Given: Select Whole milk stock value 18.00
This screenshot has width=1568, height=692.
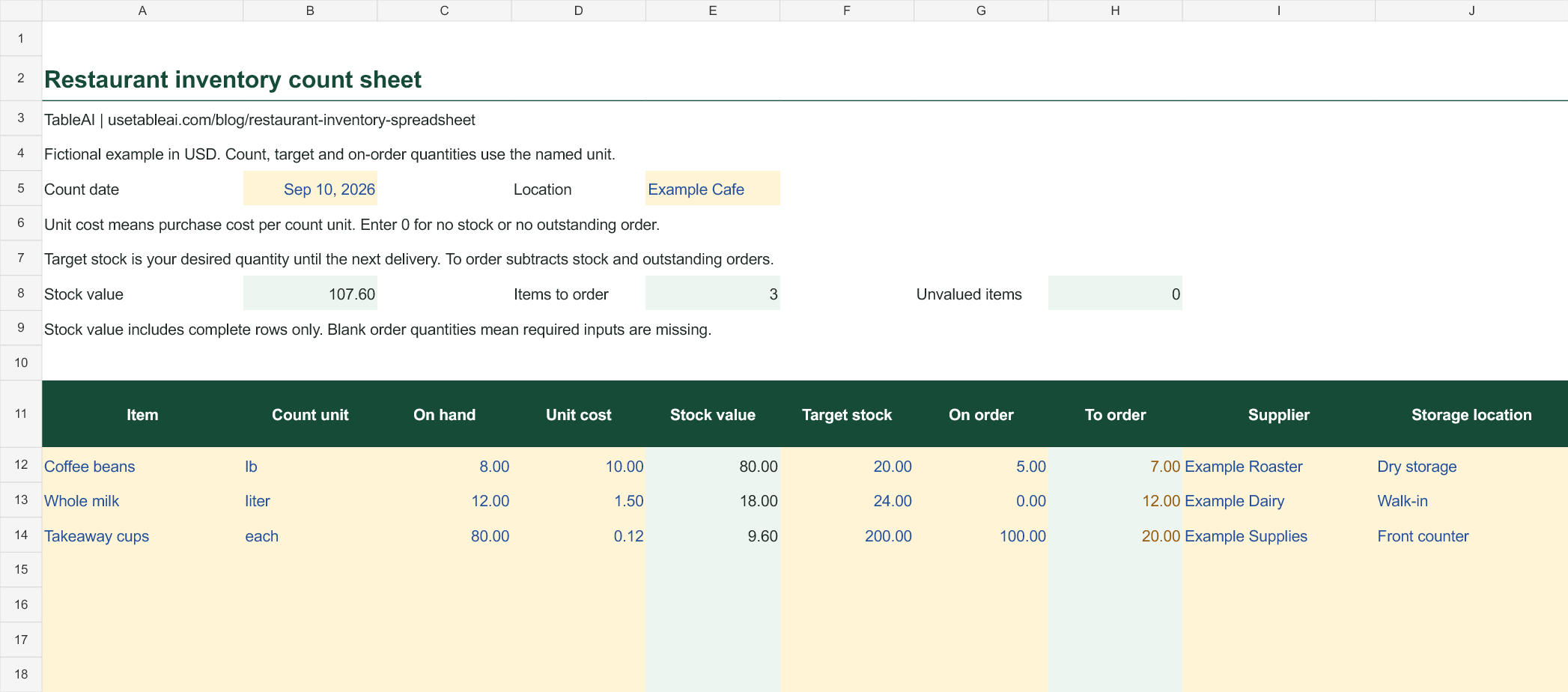Looking at the screenshot, I should pos(712,500).
